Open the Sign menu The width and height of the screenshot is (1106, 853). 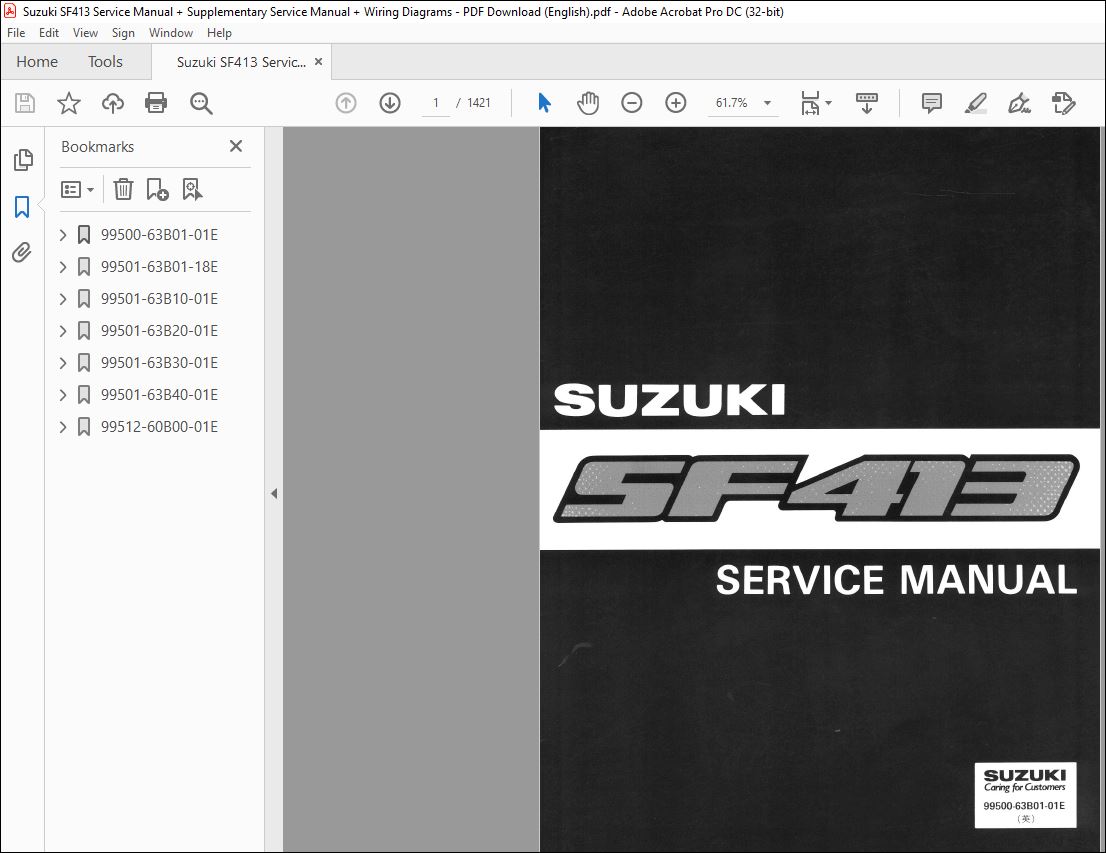coord(123,32)
